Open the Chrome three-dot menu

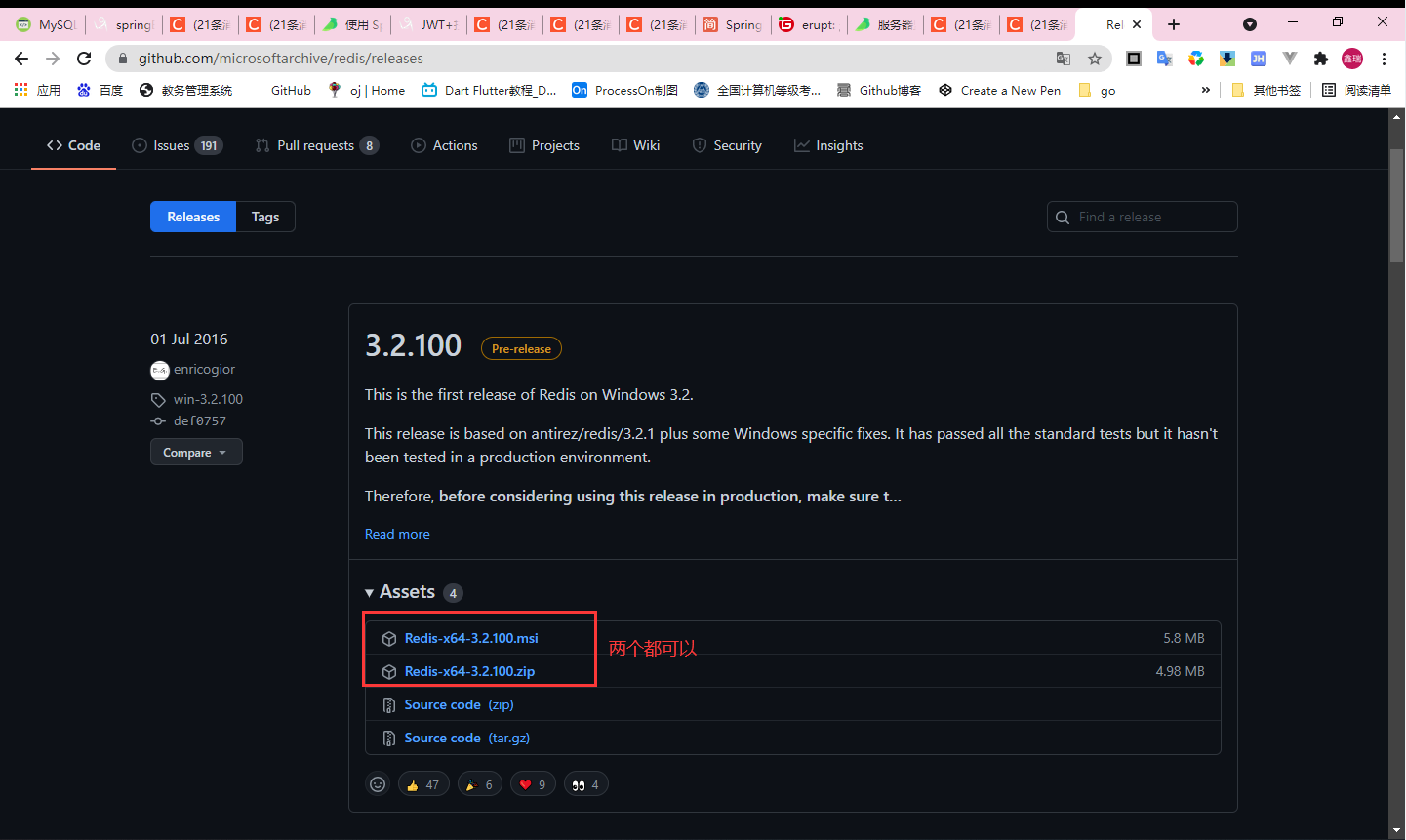coord(1384,59)
